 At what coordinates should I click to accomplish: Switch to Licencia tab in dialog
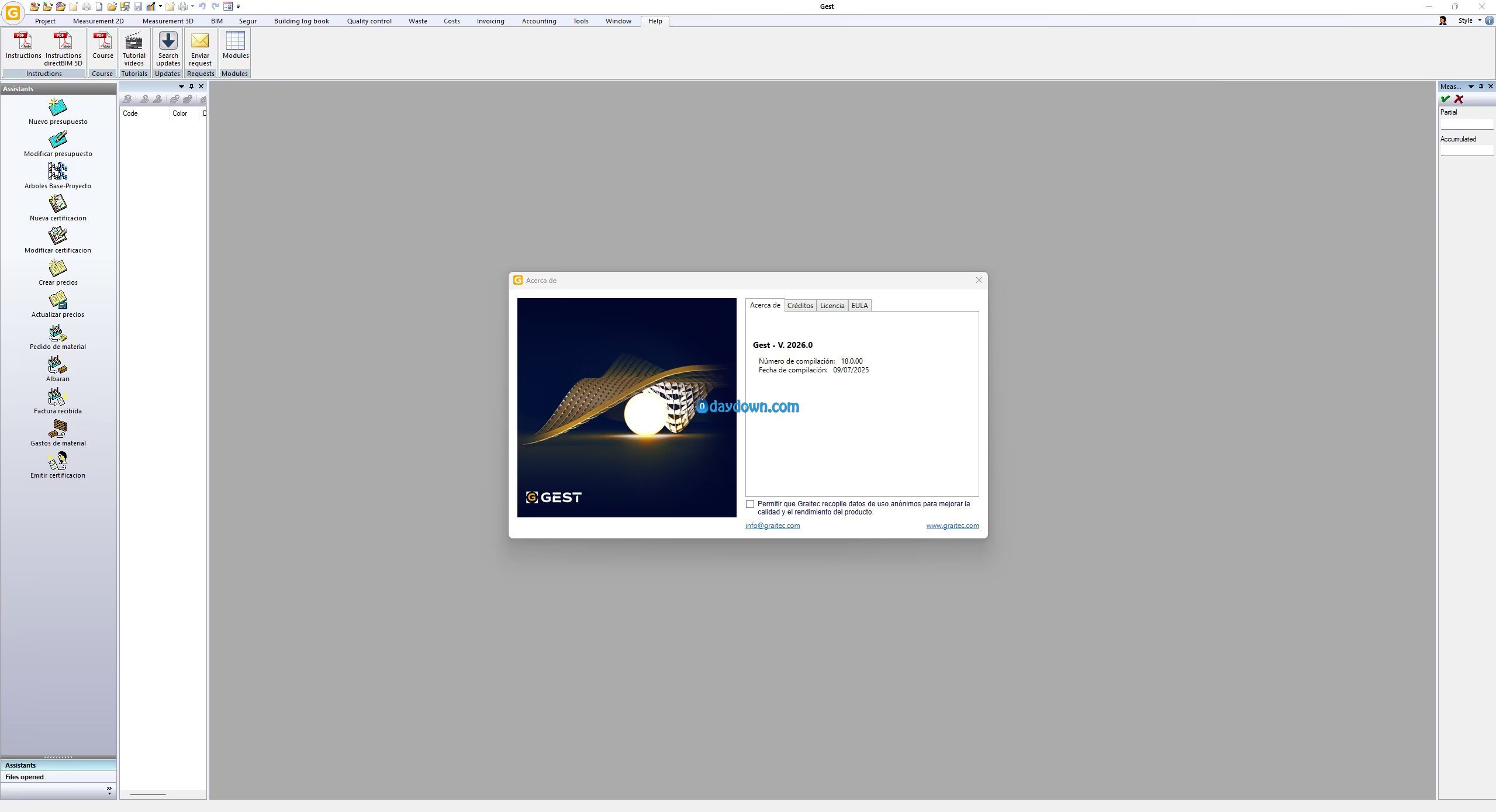[832, 306]
